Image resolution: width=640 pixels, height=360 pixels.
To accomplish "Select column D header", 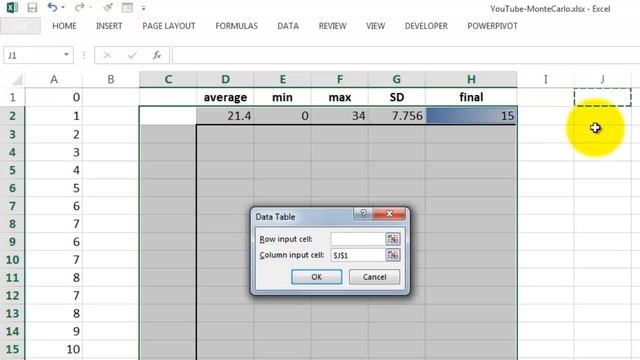I will tap(225, 79).
